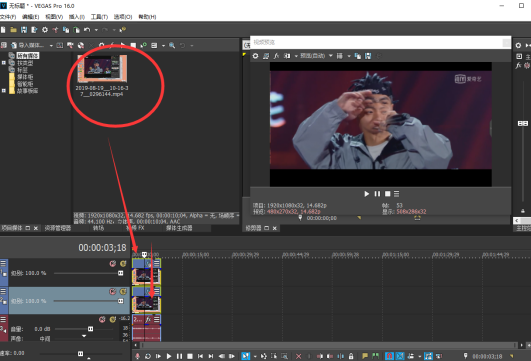Click the video output fx icon in preview
The height and width of the screenshot is (361, 531).
click(276, 56)
